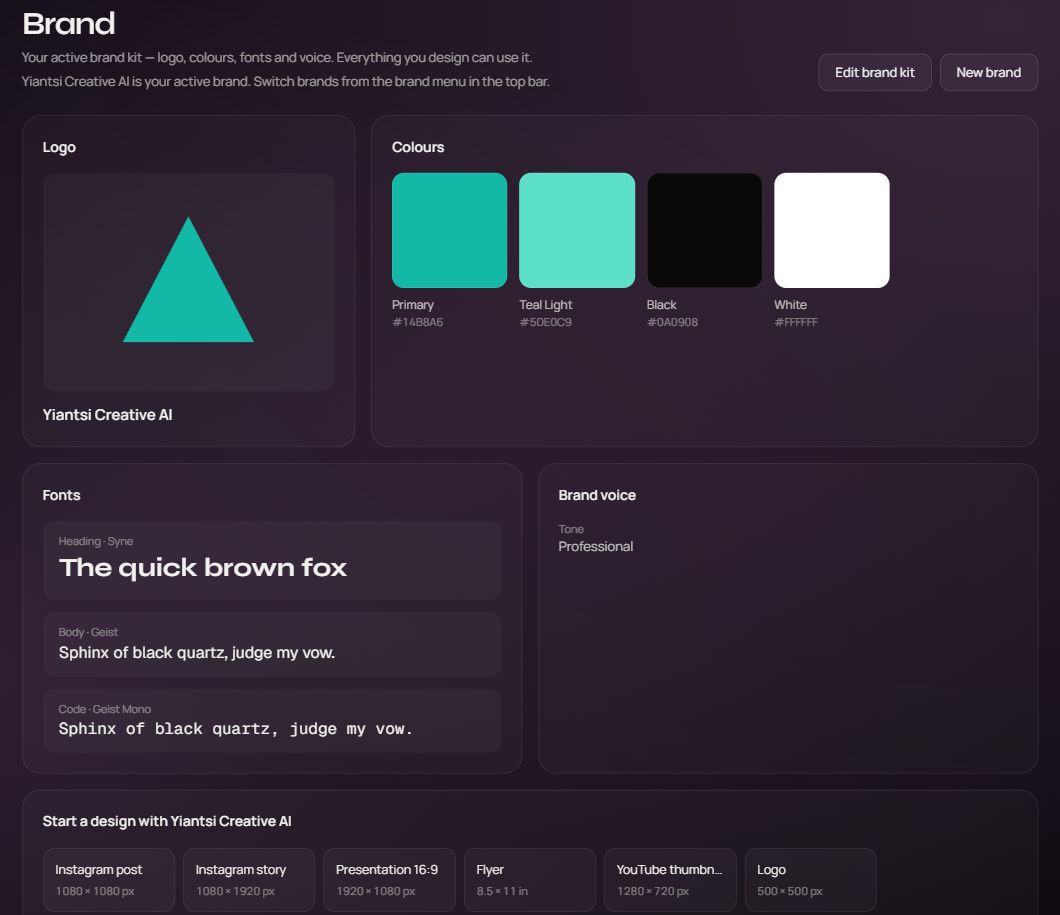Click the Colours section title
The image size is (1060, 915).
418,147
